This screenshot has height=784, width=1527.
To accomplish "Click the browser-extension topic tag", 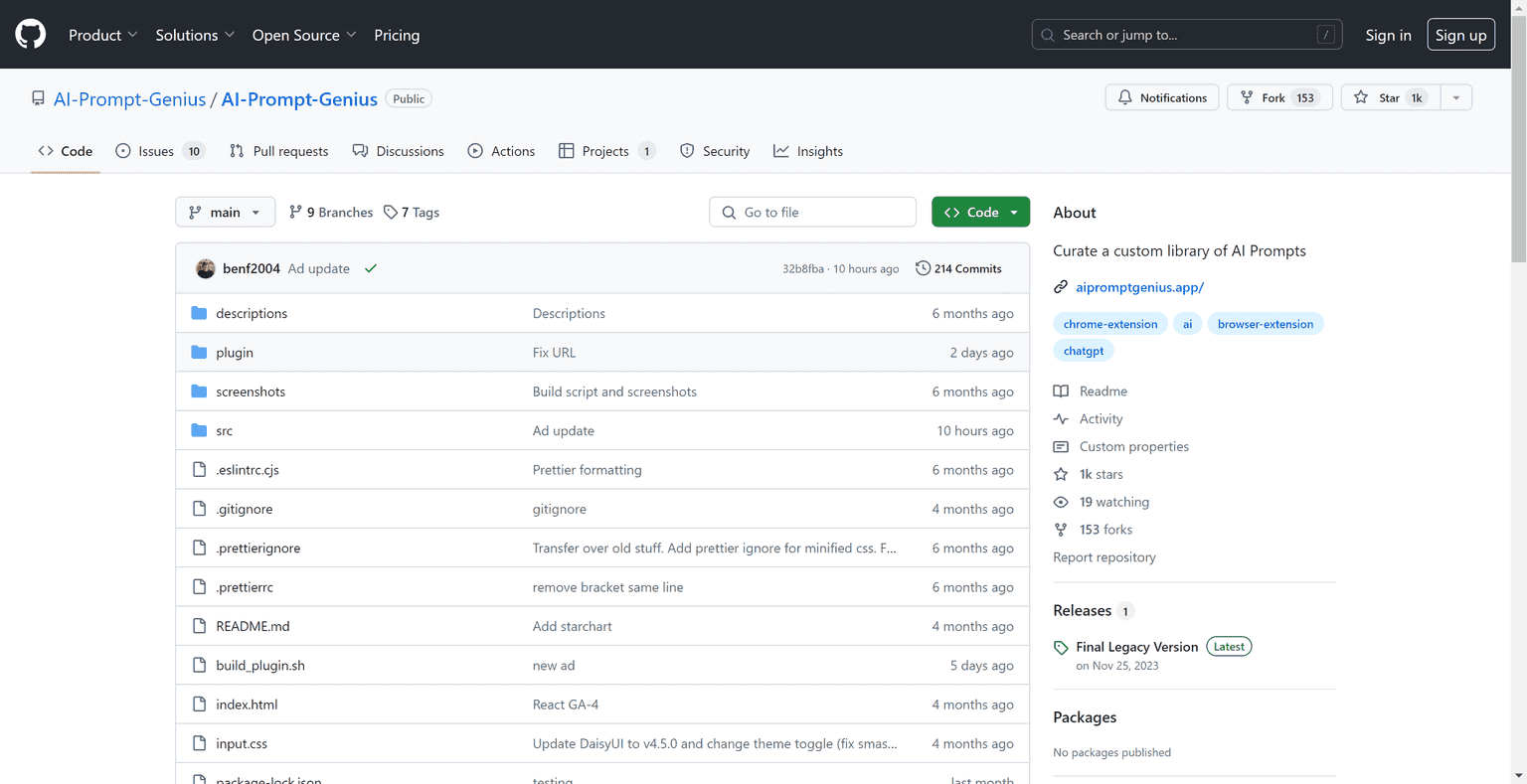I will pyautogui.click(x=1266, y=324).
